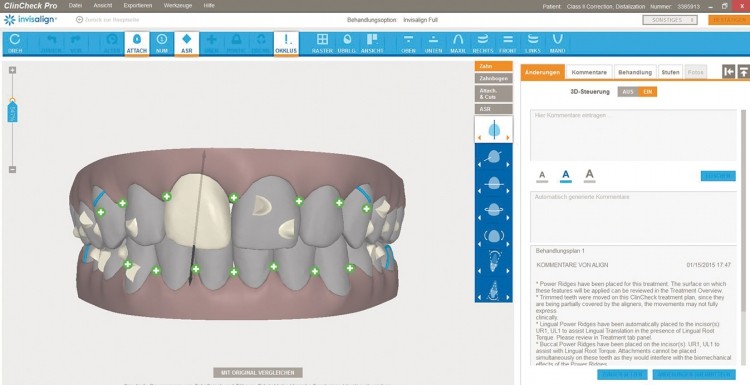This screenshot has height=385, width=750.
Task: Select the RASTER grid icon
Action: pyautogui.click(x=322, y=44)
